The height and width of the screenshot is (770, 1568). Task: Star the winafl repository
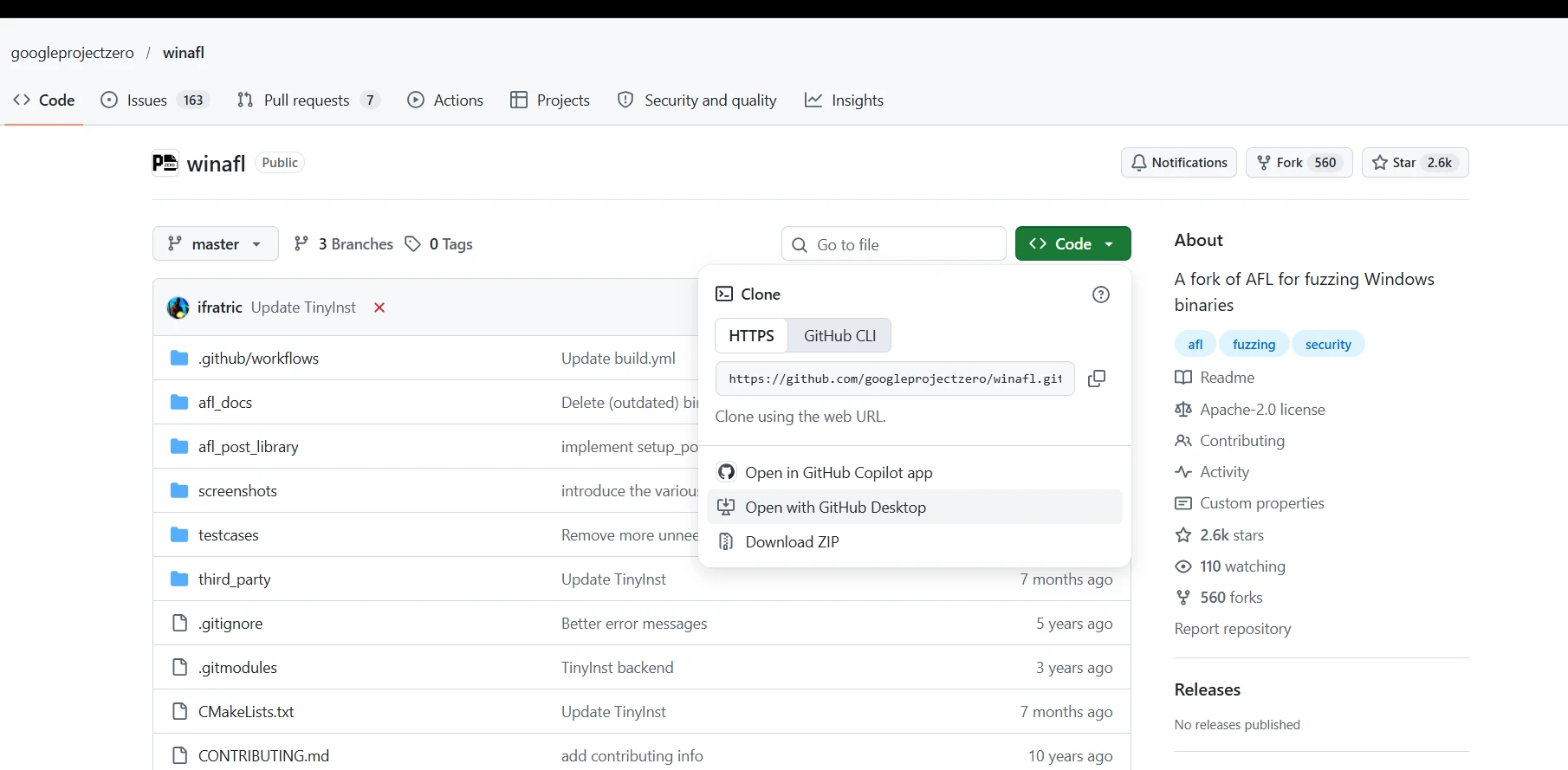(x=1415, y=163)
